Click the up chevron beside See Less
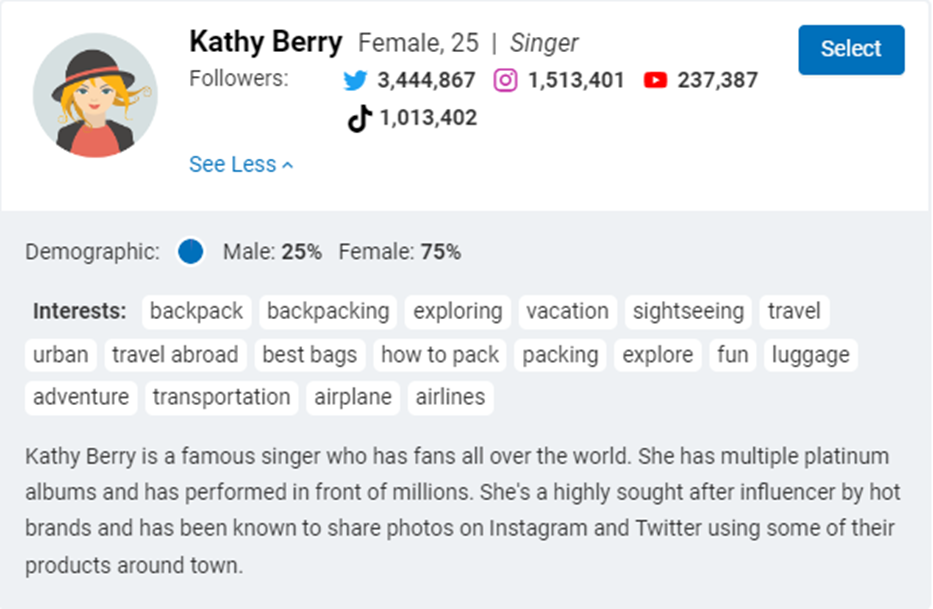Image resolution: width=933 pixels, height=609 pixels. point(287,165)
